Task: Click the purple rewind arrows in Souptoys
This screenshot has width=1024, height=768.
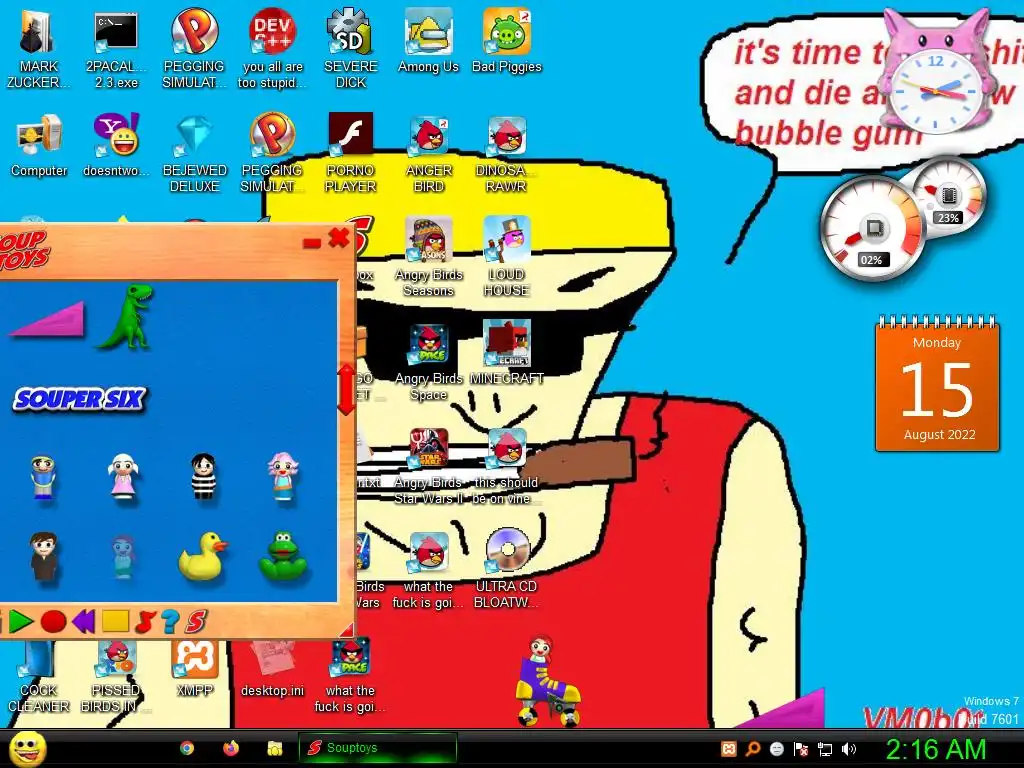Action: (84, 621)
